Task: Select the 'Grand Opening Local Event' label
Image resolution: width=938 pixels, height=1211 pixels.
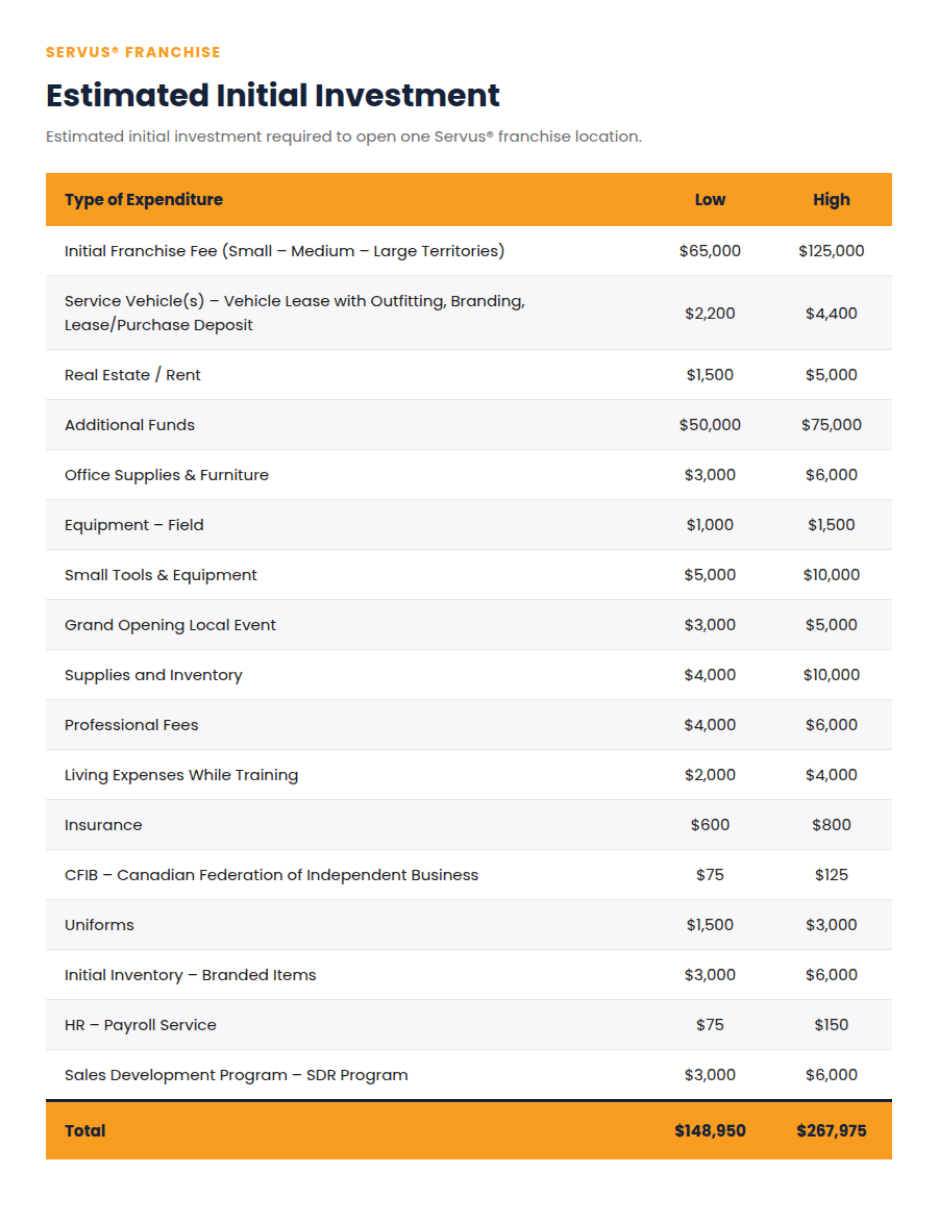Action: tap(170, 625)
